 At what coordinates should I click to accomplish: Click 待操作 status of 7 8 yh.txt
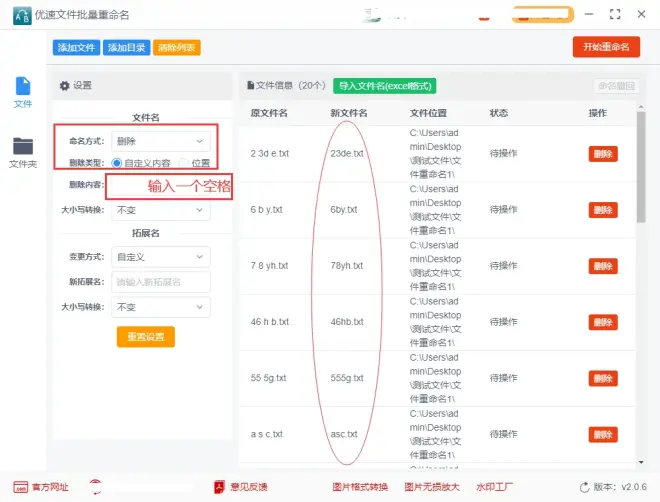tap(503, 266)
